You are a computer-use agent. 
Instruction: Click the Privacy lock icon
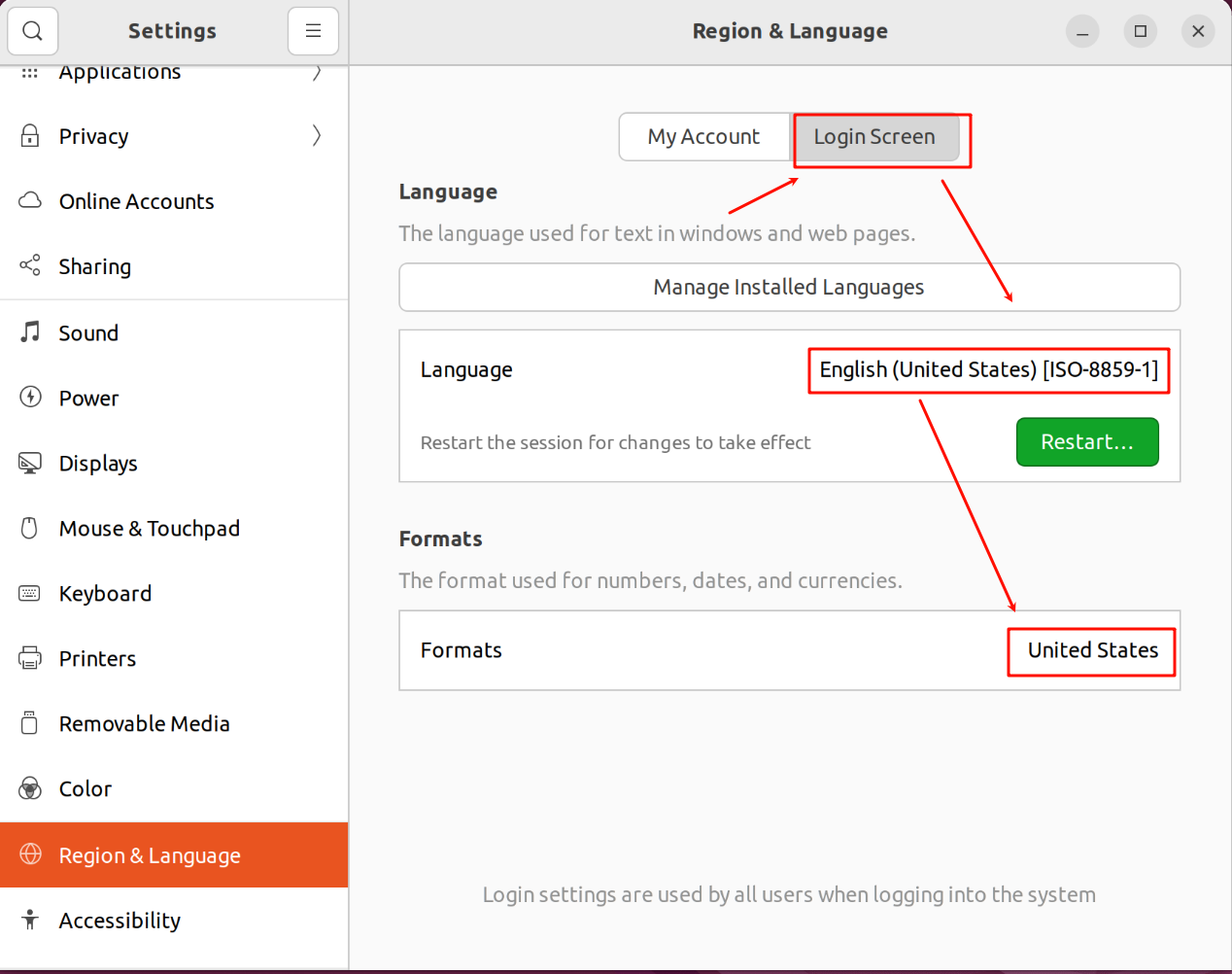click(x=30, y=136)
